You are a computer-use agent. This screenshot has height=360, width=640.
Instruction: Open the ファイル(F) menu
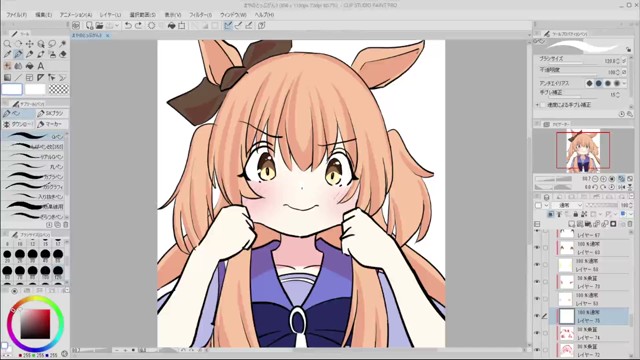click(16, 15)
